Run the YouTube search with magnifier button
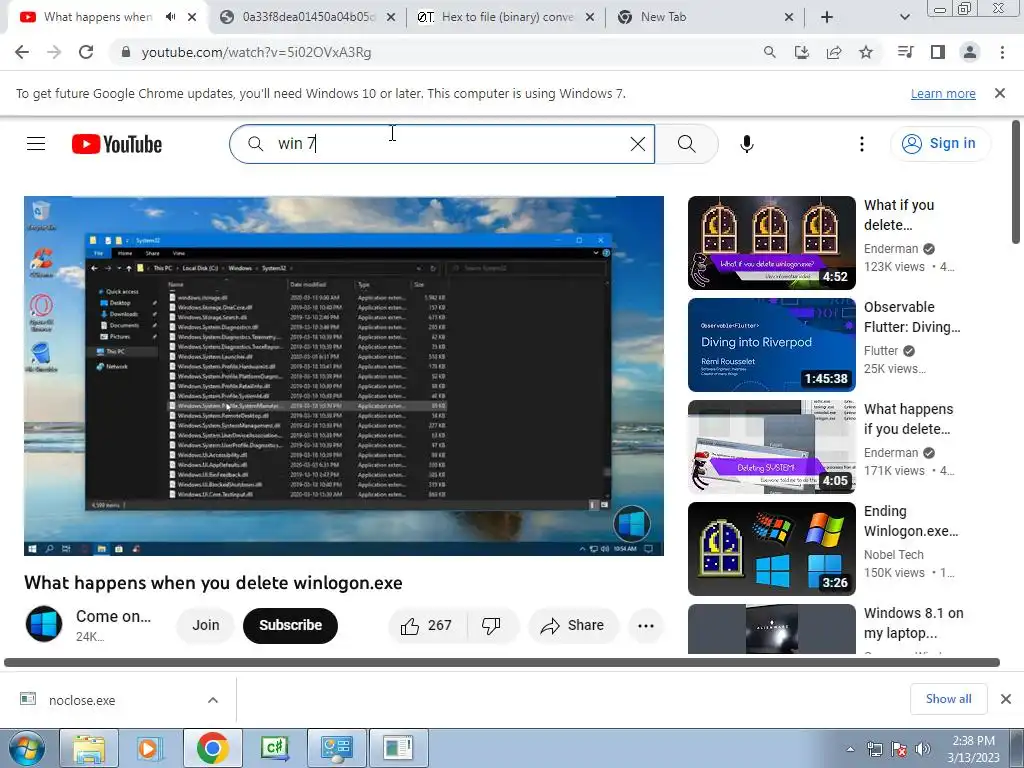The image size is (1024, 768). pos(686,144)
